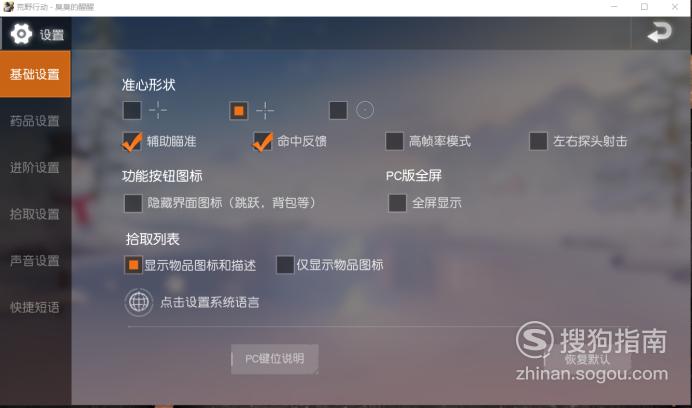
Task: Click the globe language icon
Action: (139, 302)
